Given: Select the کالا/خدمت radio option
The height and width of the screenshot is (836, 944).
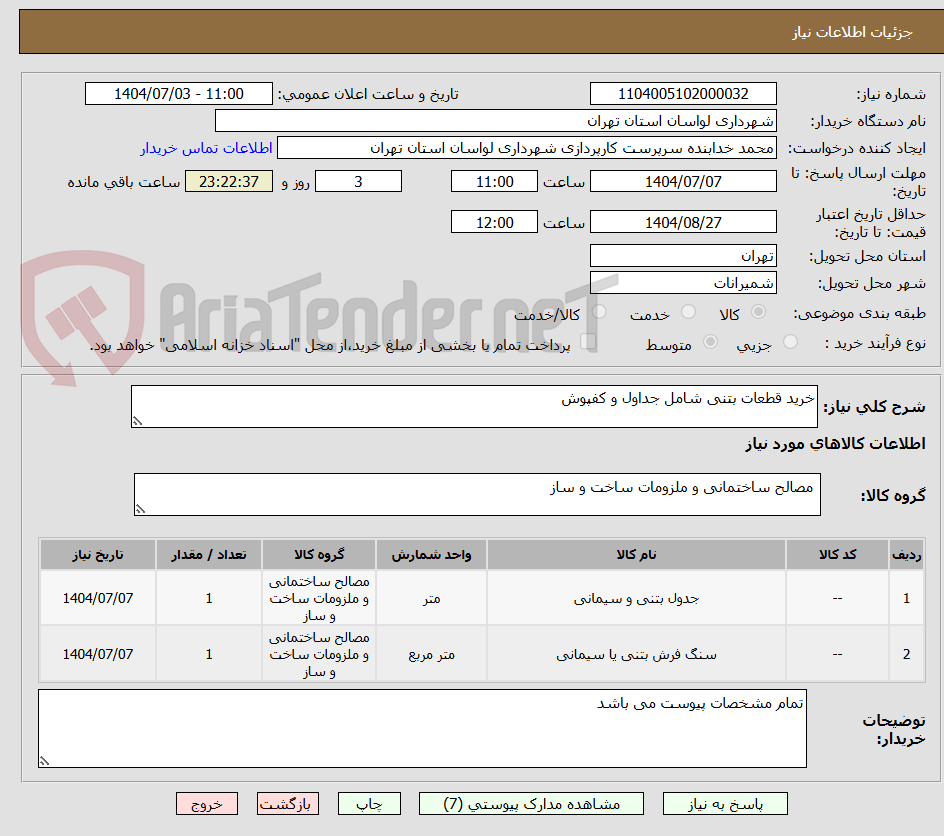Looking at the screenshot, I should [600, 311].
